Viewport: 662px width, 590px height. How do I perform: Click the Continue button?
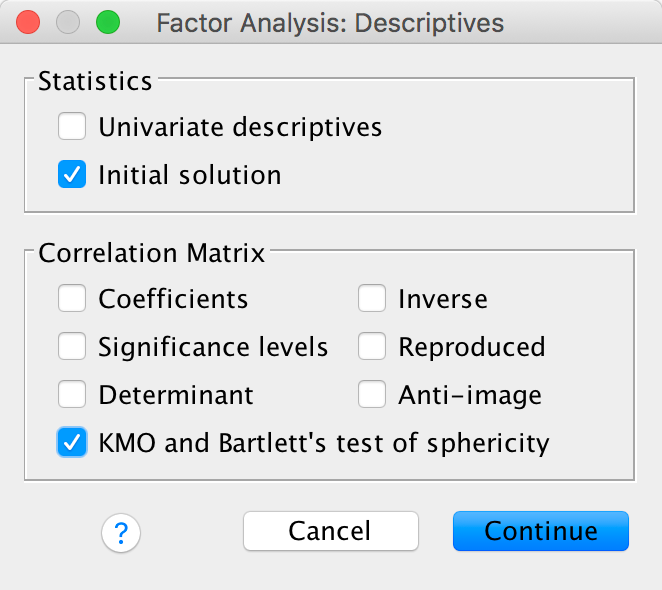[540, 531]
